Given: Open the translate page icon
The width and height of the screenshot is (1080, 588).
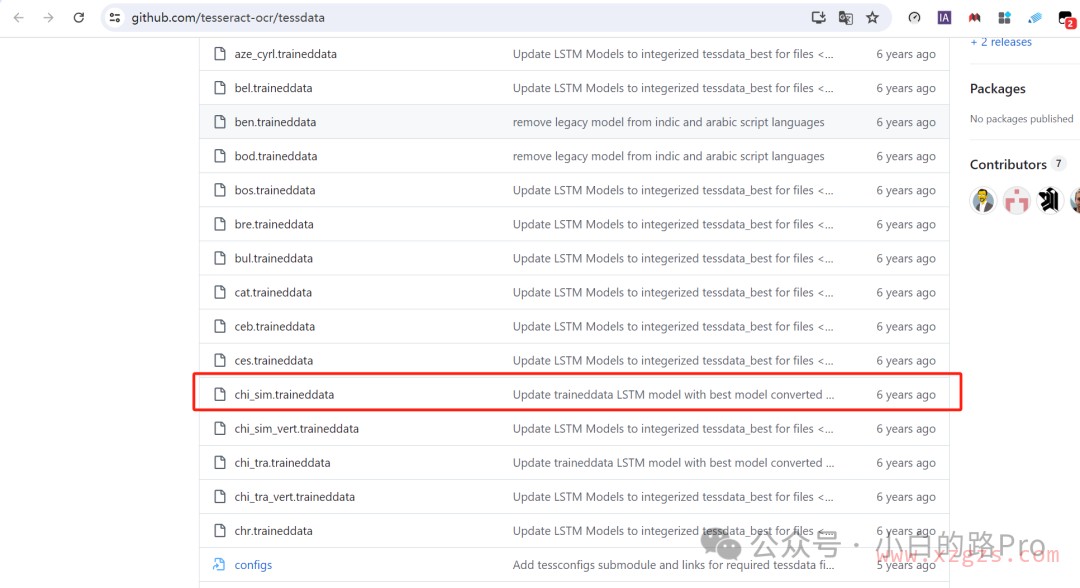Looking at the screenshot, I should pos(846,18).
